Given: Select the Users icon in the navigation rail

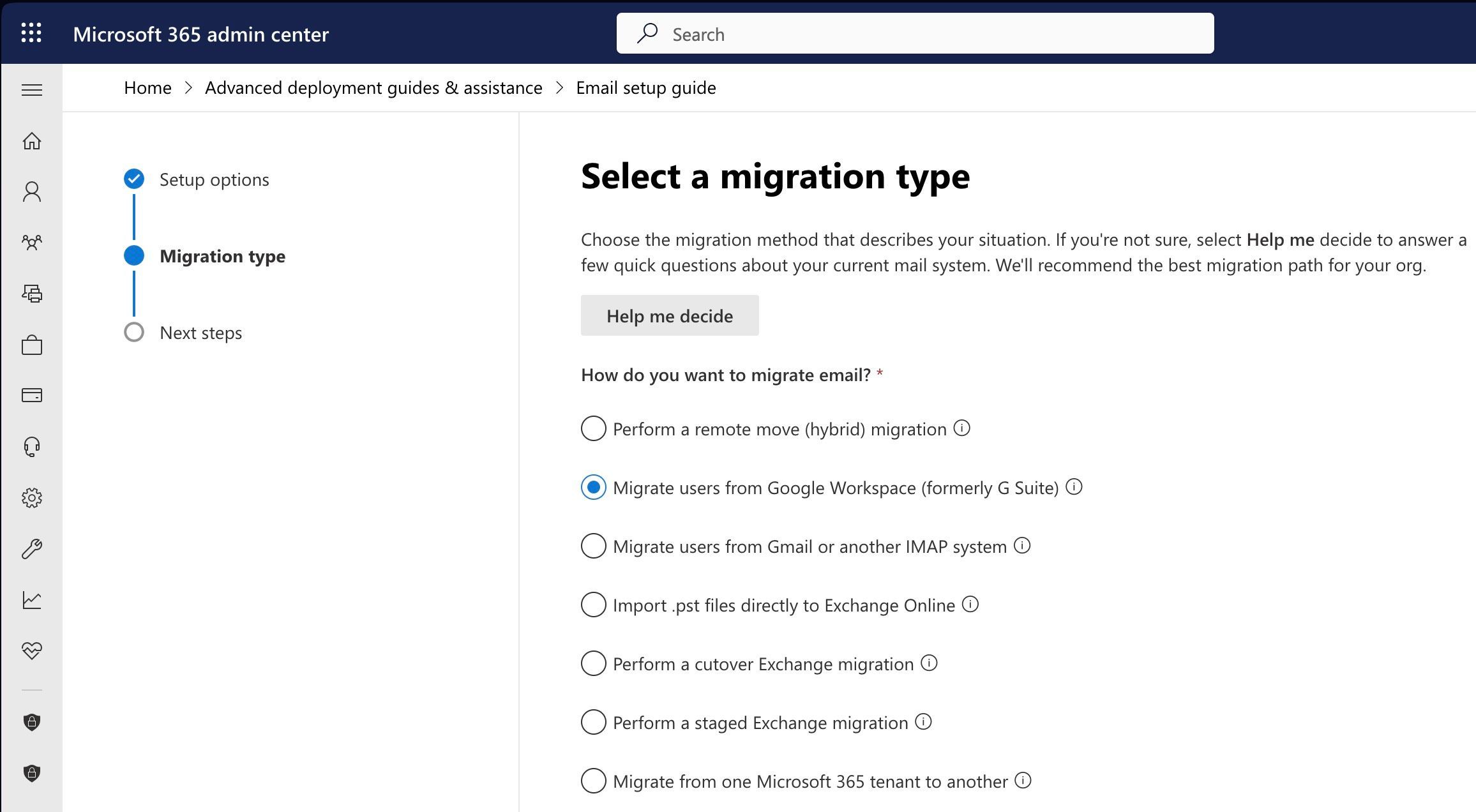Looking at the screenshot, I should (31, 191).
